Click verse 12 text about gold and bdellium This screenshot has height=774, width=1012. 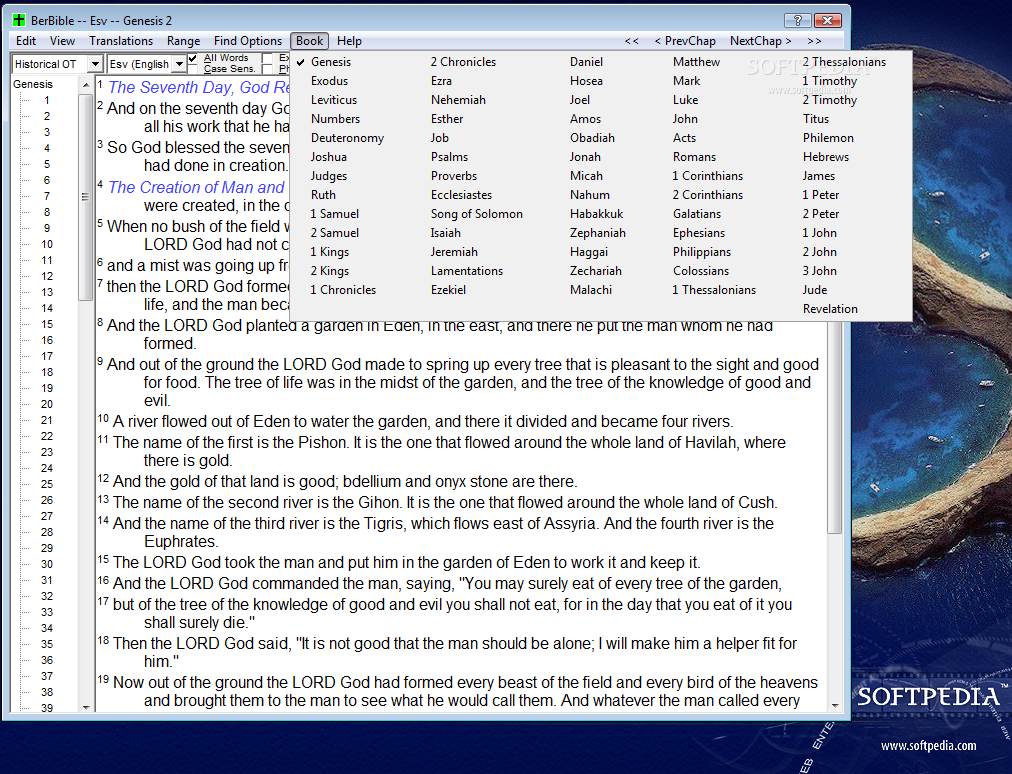click(345, 482)
